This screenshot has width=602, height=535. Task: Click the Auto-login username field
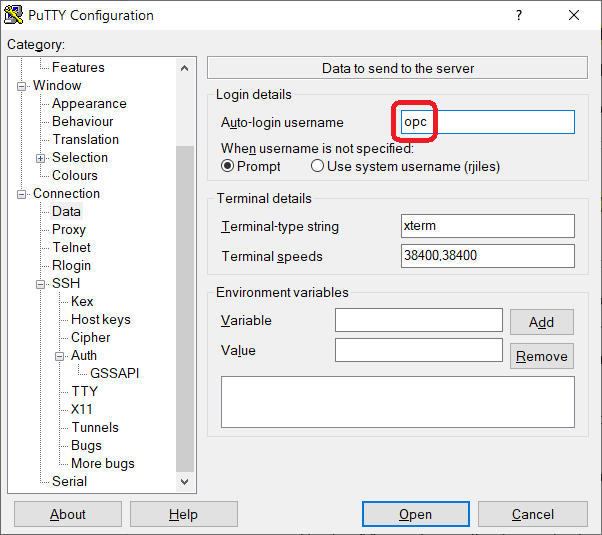488,122
